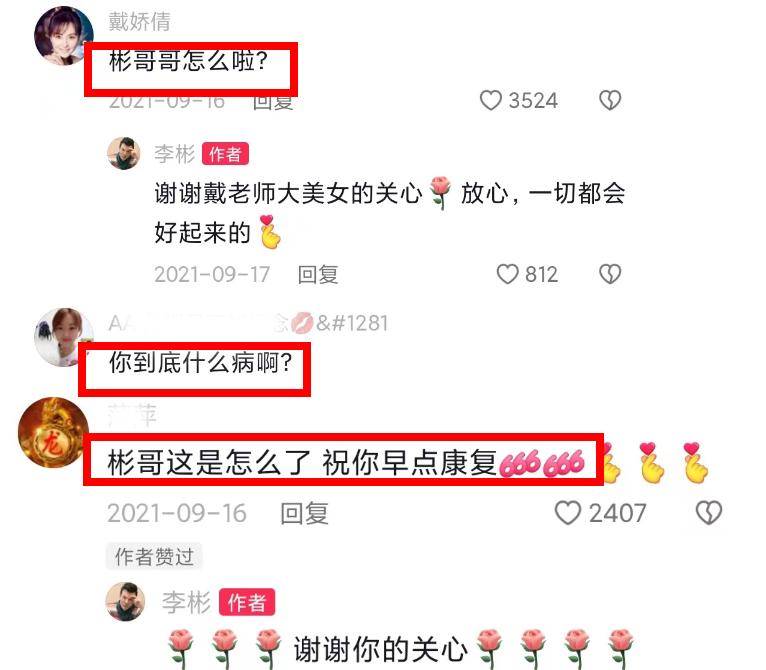The height and width of the screenshot is (670, 766).
Task: Open 李彬 username on bottom reply
Action: 186,602
